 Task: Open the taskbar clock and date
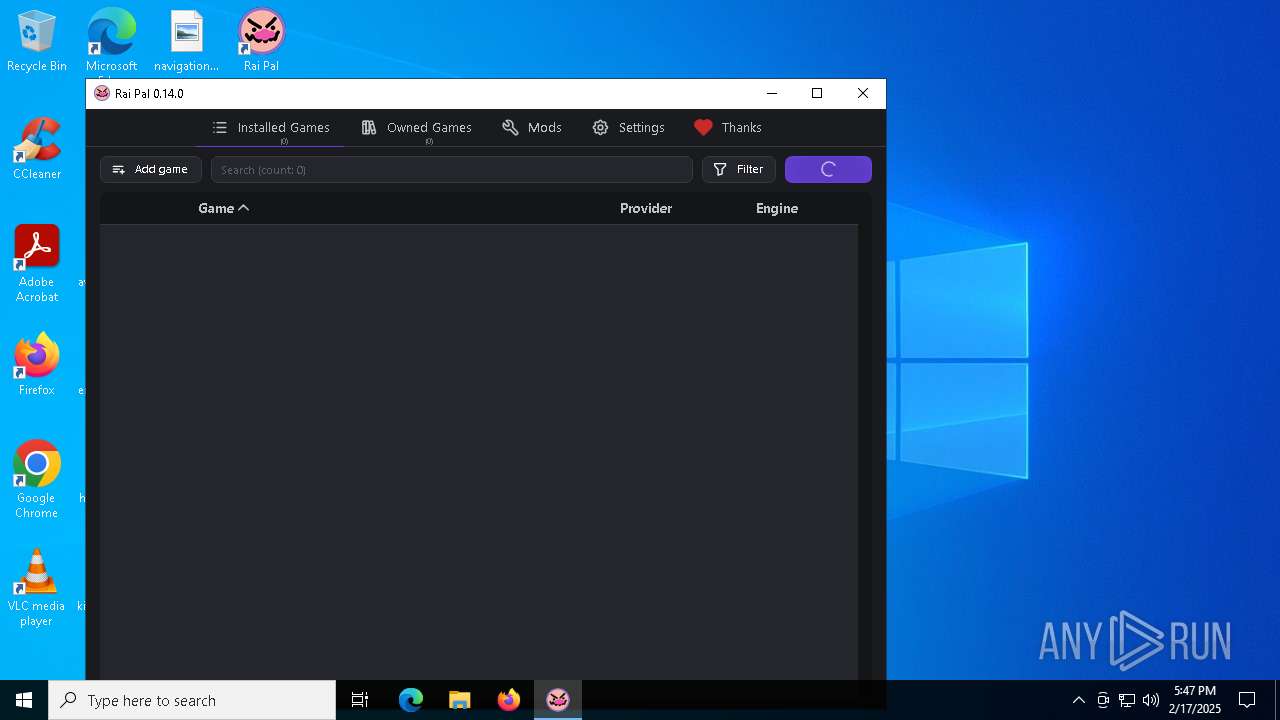[1195, 700]
